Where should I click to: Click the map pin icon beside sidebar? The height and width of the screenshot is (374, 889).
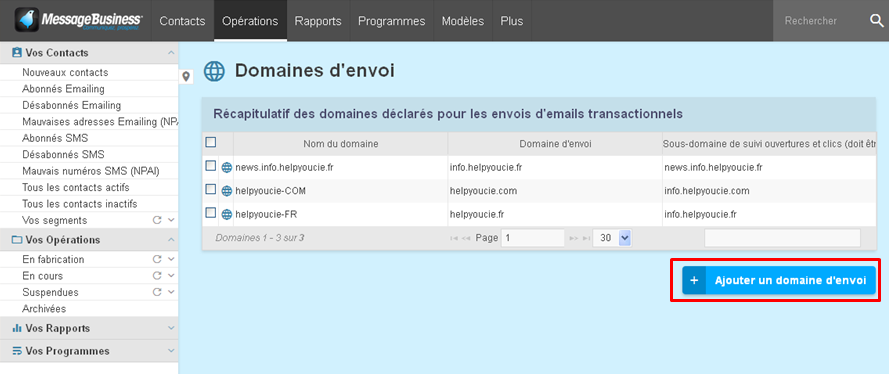(186, 76)
